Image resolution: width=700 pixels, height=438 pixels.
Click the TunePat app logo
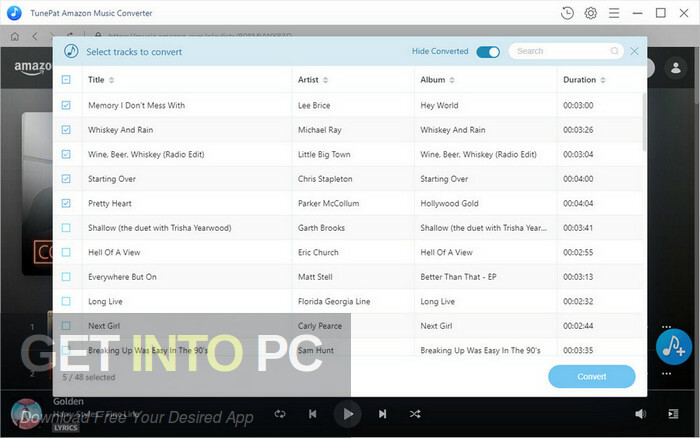point(14,13)
